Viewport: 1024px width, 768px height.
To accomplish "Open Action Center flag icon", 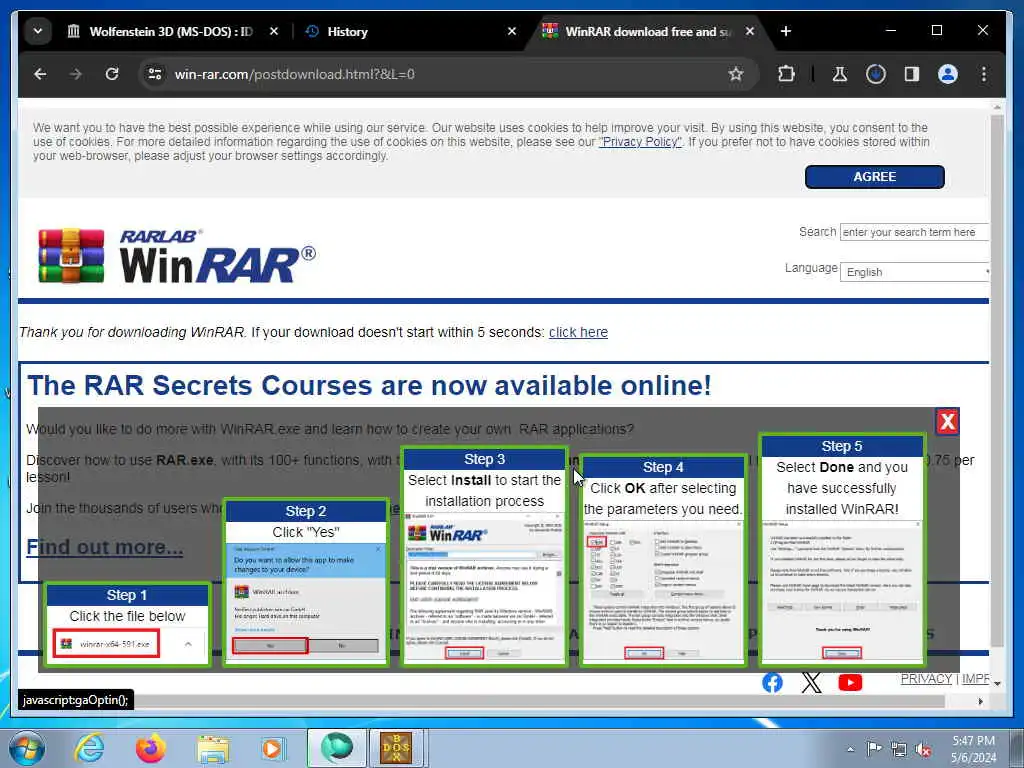I will coord(874,748).
